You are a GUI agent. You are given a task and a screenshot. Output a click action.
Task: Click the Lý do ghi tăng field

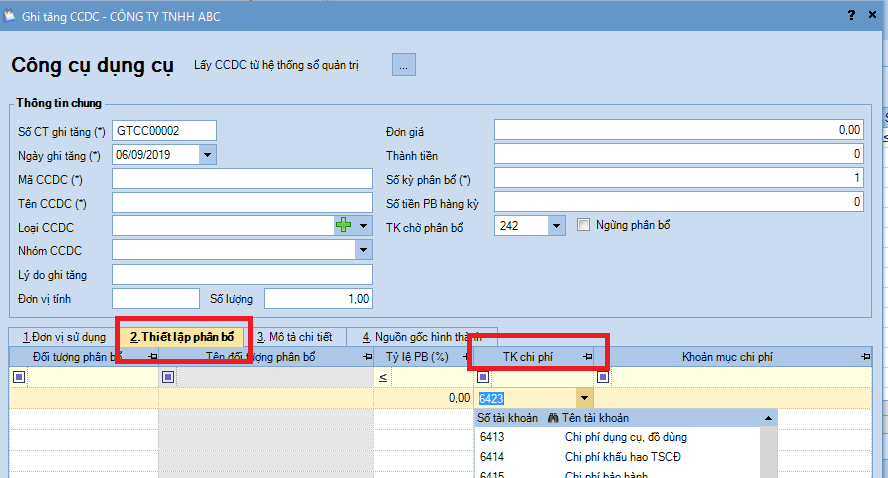(x=242, y=275)
